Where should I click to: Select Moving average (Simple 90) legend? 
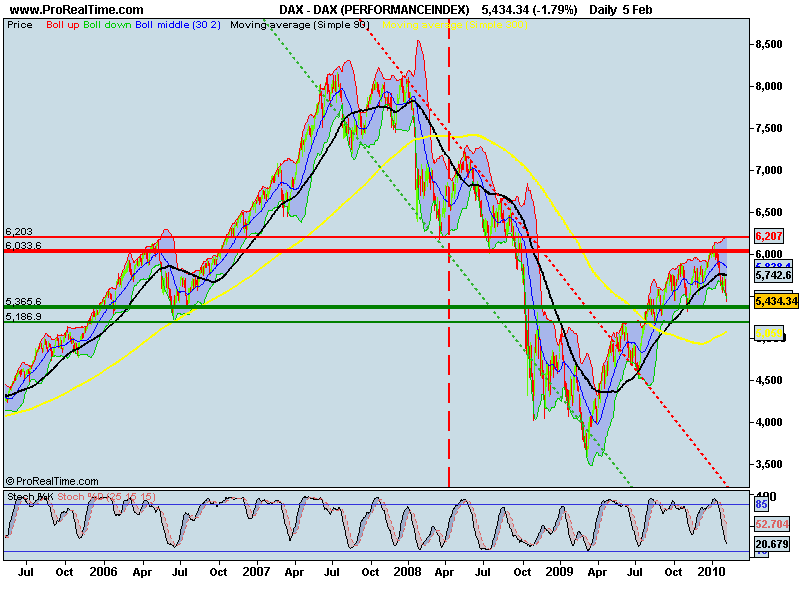(299, 24)
